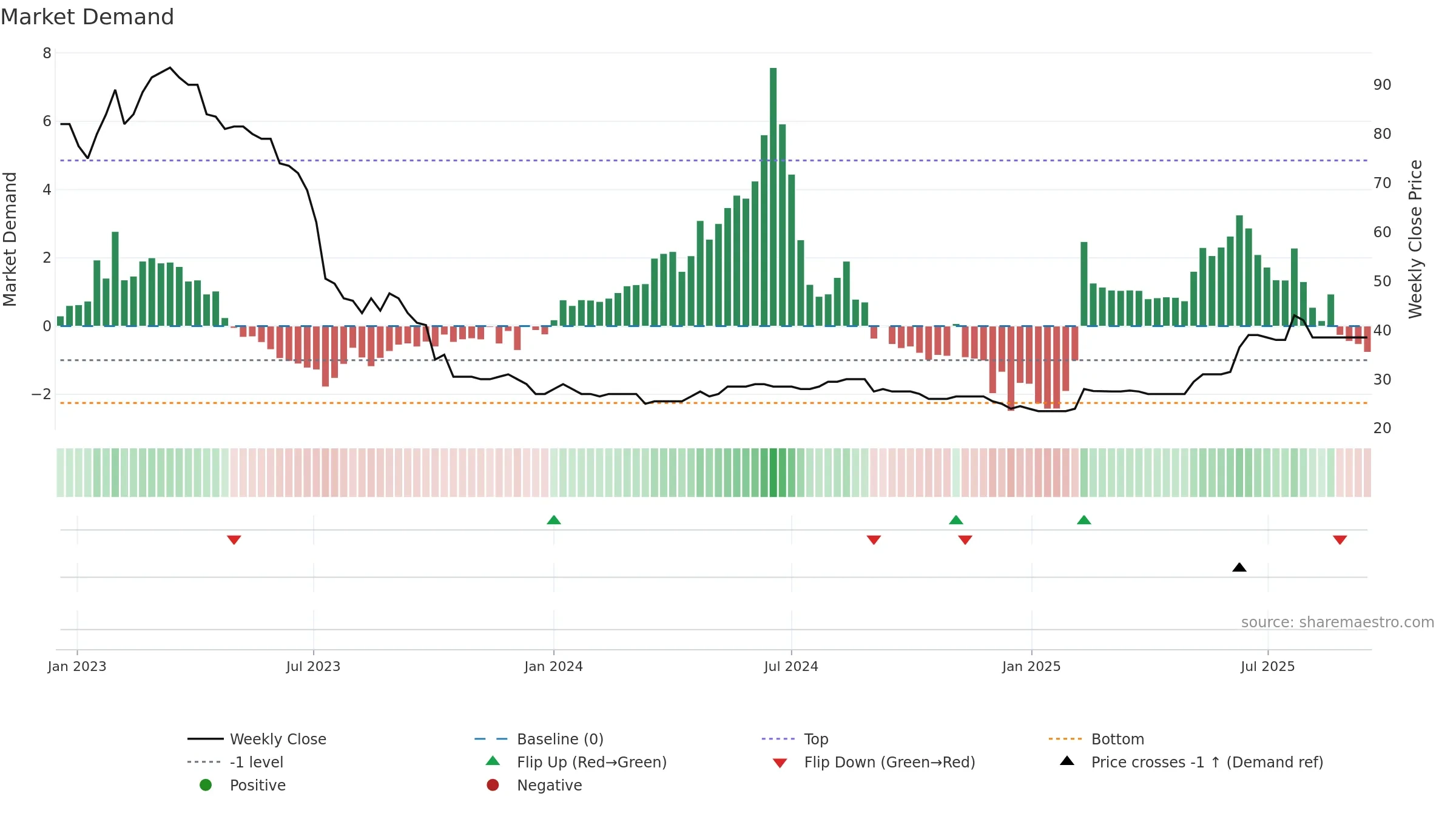Click the Jan 2024 axis label
Image resolution: width=1456 pixels, height=819 pixels.
tap(553, 667)
